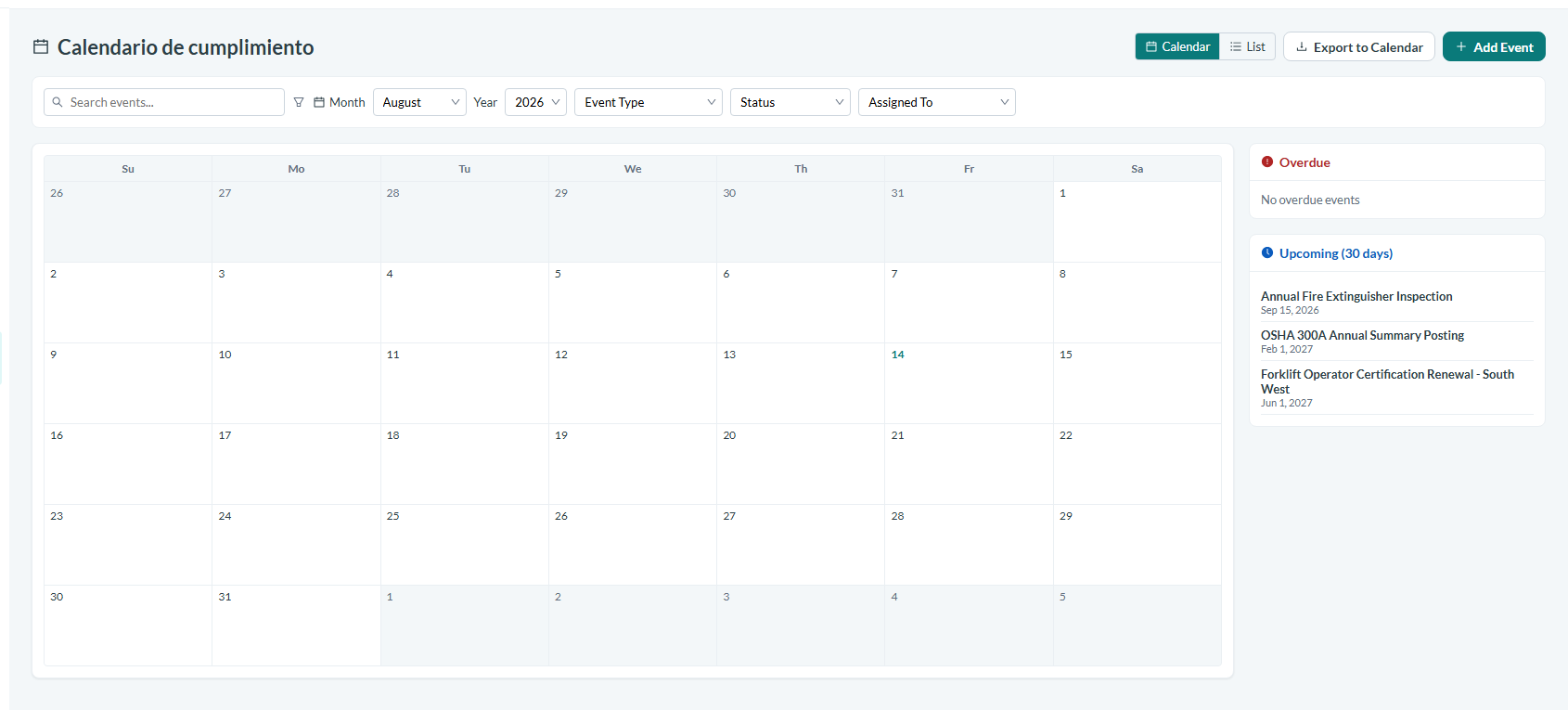1568x710 pixels.
Task: Click the 'Jun 1, 2027' date
Action: [1287, 403]
